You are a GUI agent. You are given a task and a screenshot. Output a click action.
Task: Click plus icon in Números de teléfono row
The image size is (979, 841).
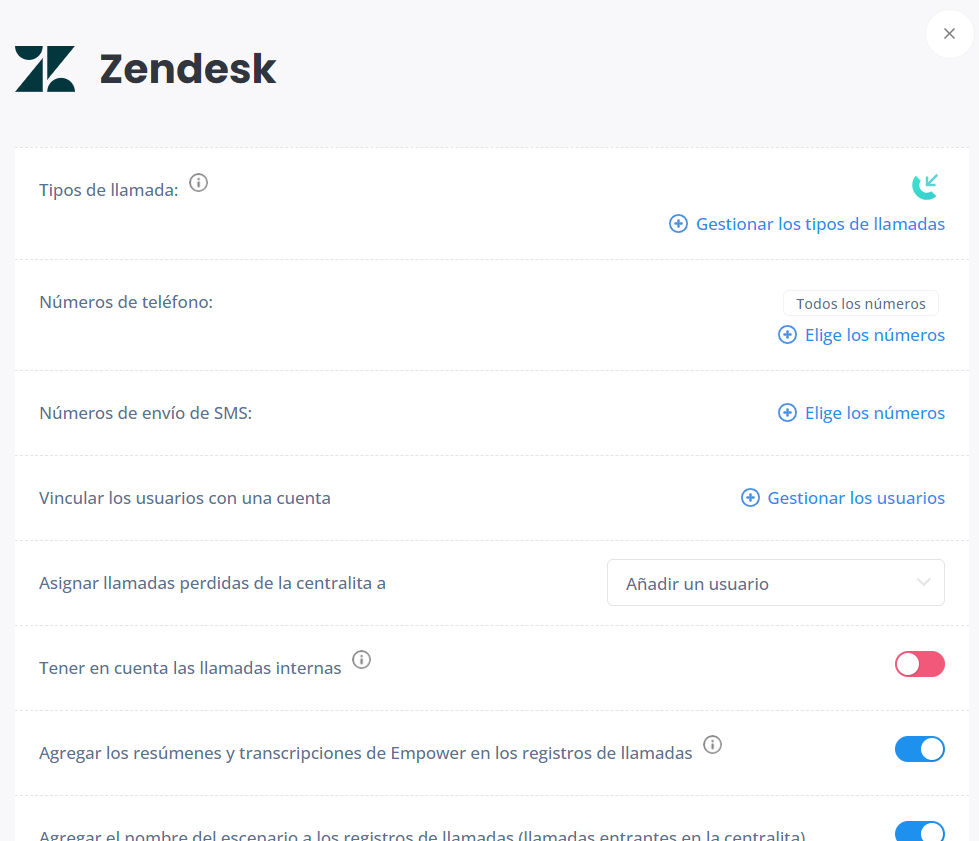pyautogui.click(x=787, y=335)
